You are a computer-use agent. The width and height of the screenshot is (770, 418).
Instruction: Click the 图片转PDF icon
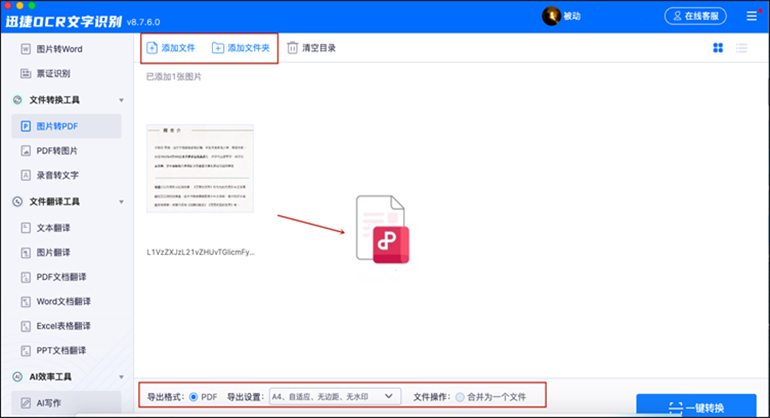tap(26, 126)
